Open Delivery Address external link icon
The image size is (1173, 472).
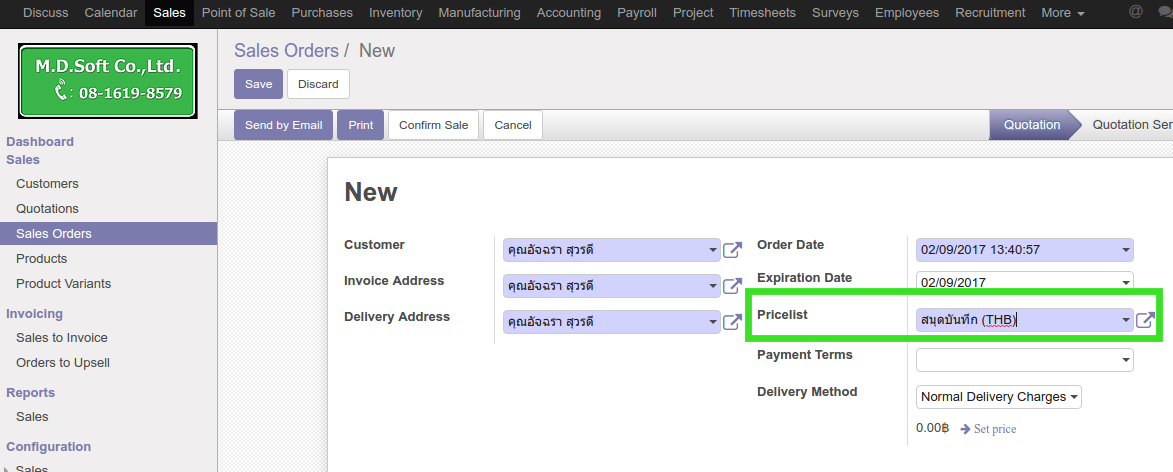pyautogui.click(x=732, y=322)
